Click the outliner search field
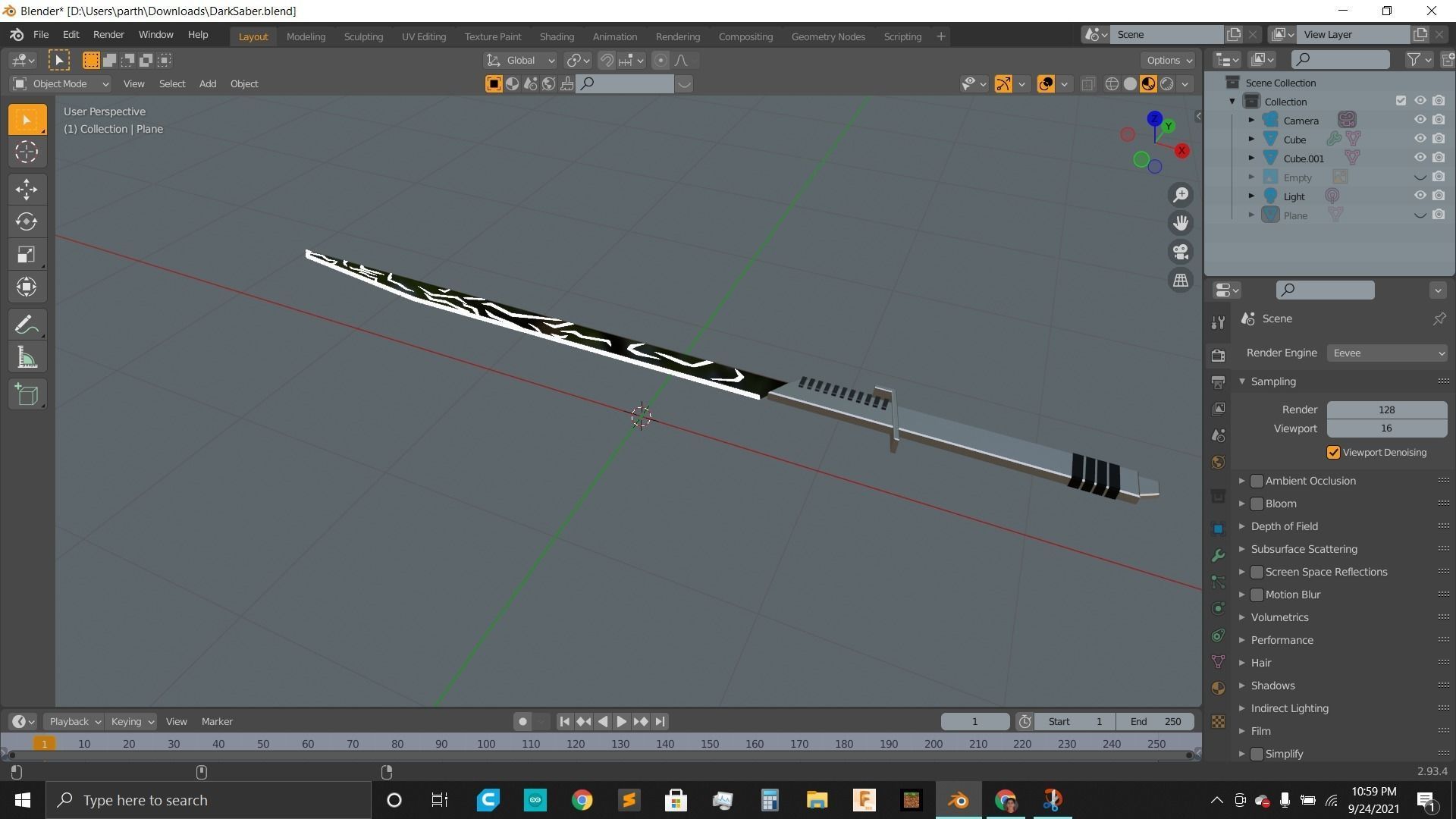Viewport: 1456px width, 819px height. (1341, 59)
